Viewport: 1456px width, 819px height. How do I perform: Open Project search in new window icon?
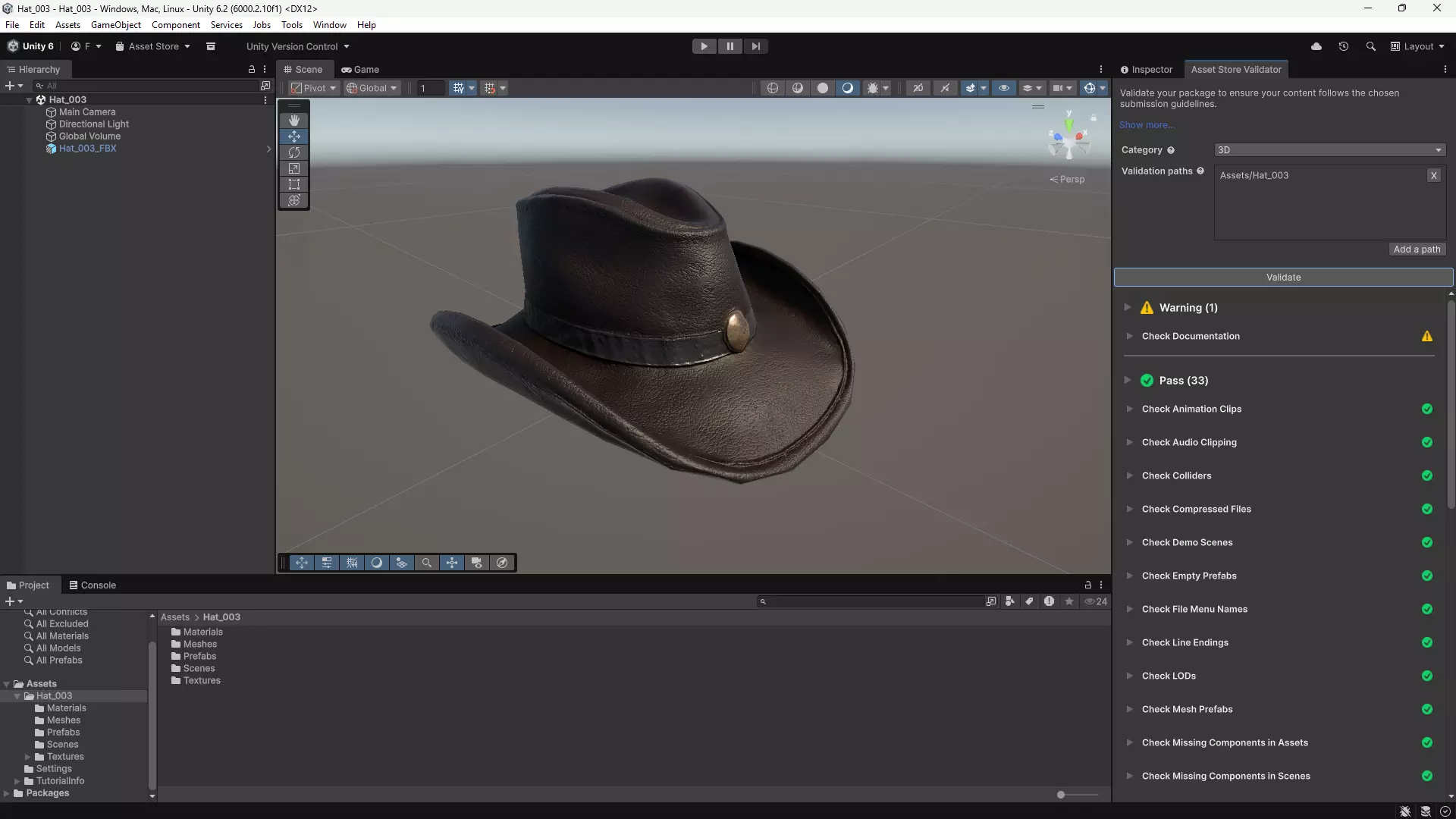(991, 601)
